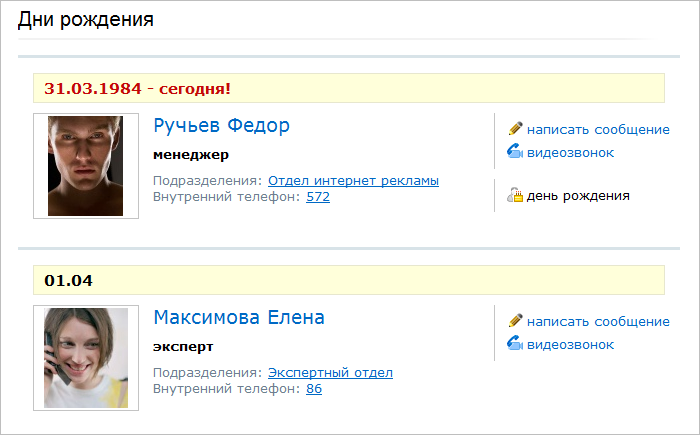Open the Экспертный отдел department link
This screenshot has height=435, width=700.
(x=330, y=373)
